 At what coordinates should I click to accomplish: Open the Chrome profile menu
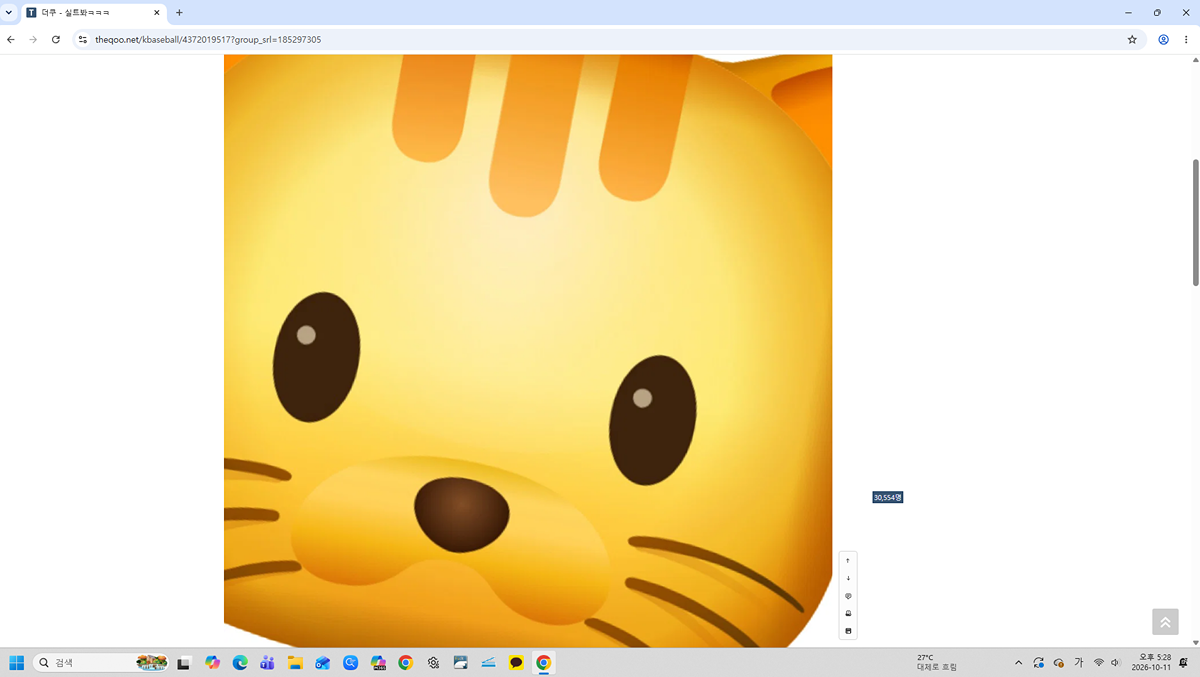coord(1164,40)
